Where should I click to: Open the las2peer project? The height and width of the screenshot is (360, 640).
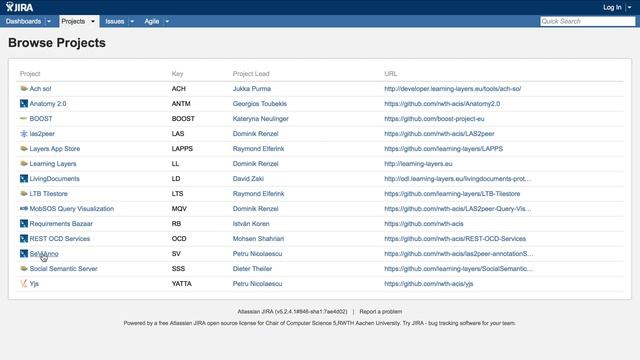point(42,133)
